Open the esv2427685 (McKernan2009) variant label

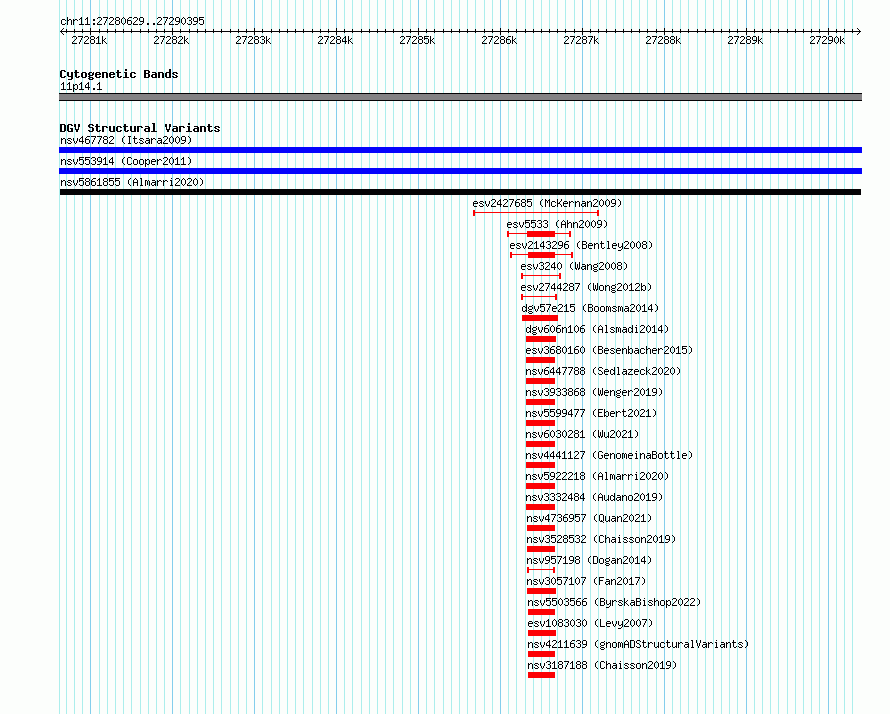[x=547, y=203]
